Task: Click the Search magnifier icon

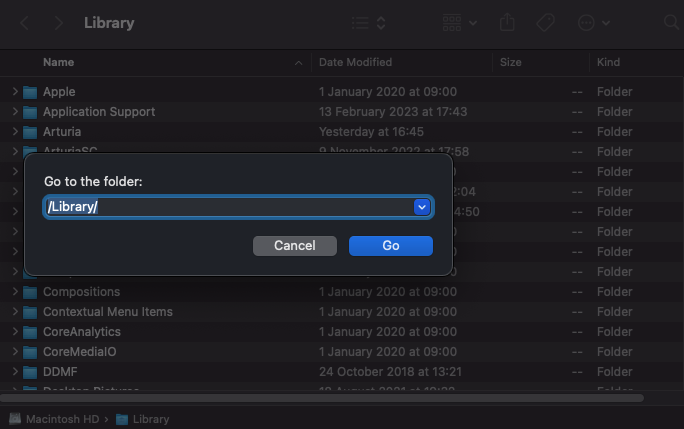Action: [670, 22]
